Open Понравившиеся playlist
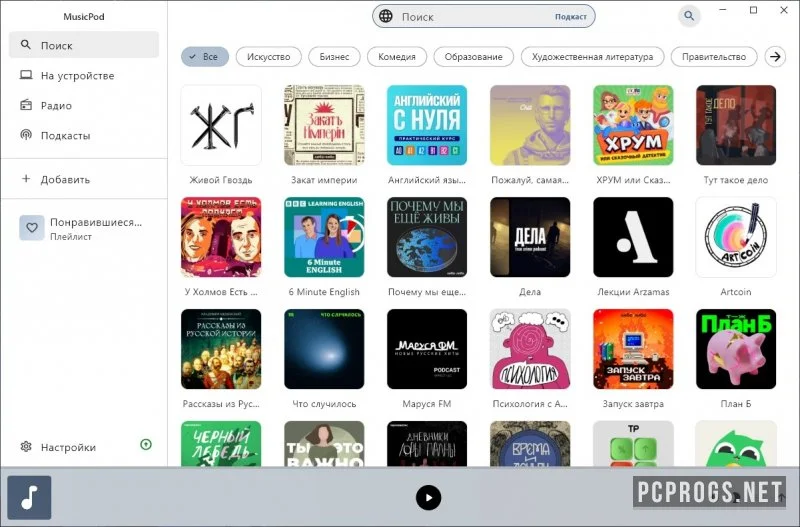The image size is (800, 527). (x=84, y=228)
